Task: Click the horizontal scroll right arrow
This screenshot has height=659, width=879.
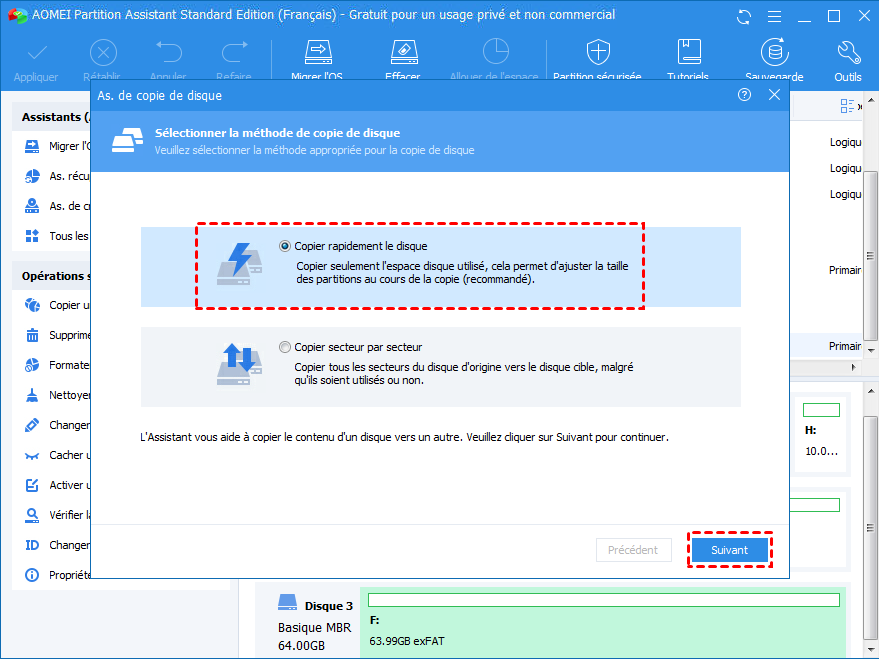Action: (x=853, y=368)
